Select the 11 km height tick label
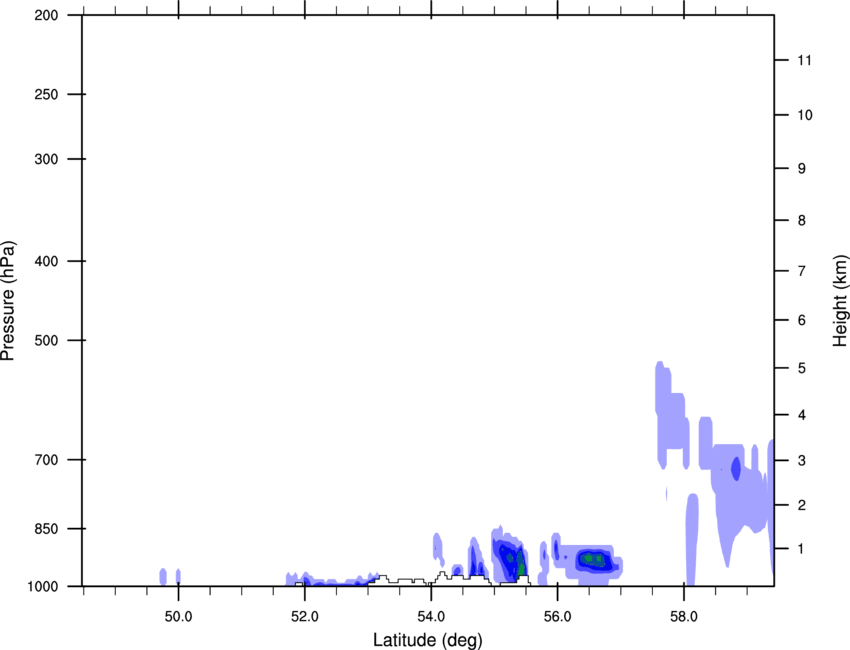 point(804,61)
